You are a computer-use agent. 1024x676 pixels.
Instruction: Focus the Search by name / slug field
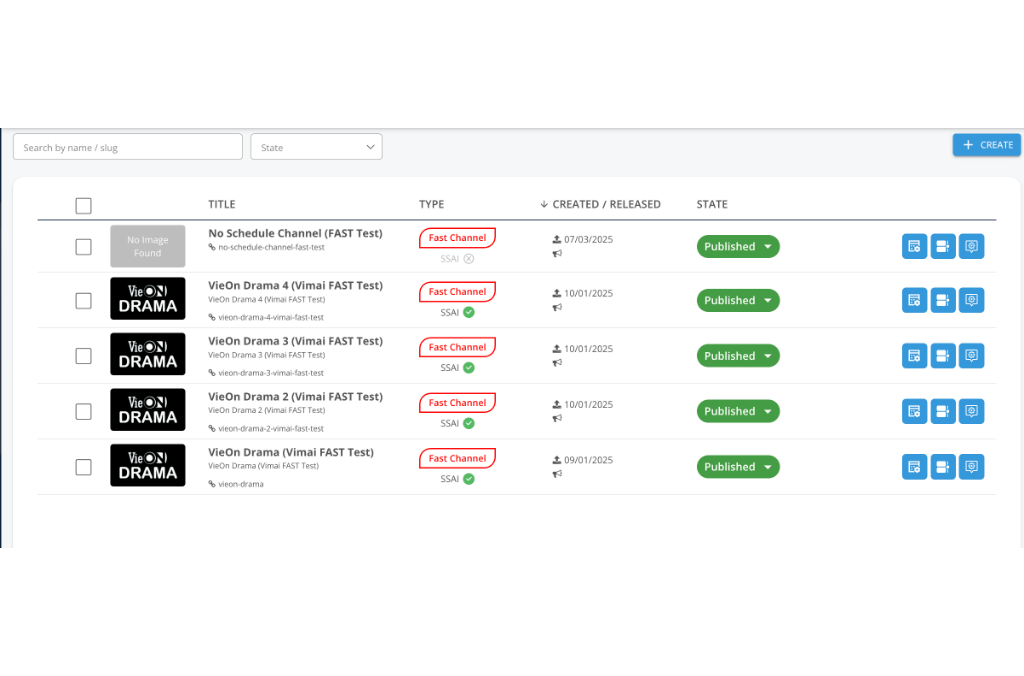click(128, 147)
